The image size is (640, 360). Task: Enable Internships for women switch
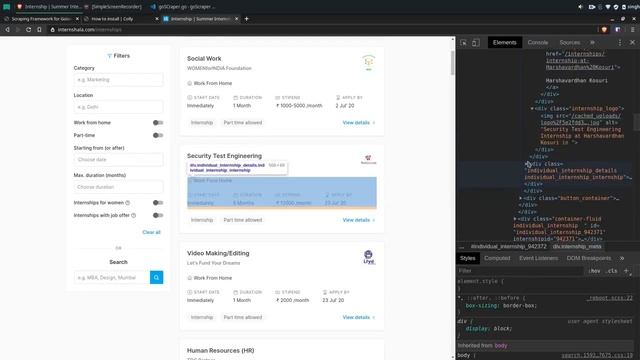(158, 202)
